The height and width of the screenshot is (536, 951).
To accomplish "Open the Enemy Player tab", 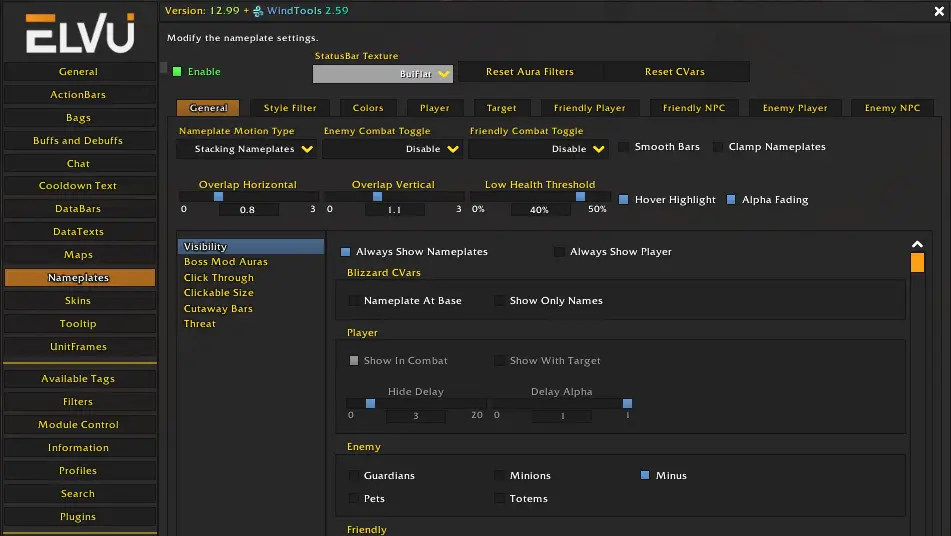I will (x=795, y=108).
